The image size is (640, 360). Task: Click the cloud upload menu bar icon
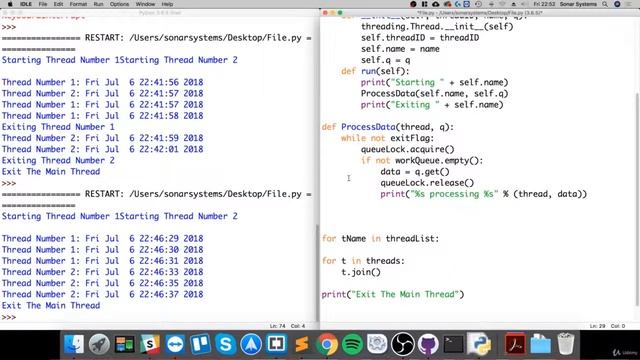pos(436,4)
